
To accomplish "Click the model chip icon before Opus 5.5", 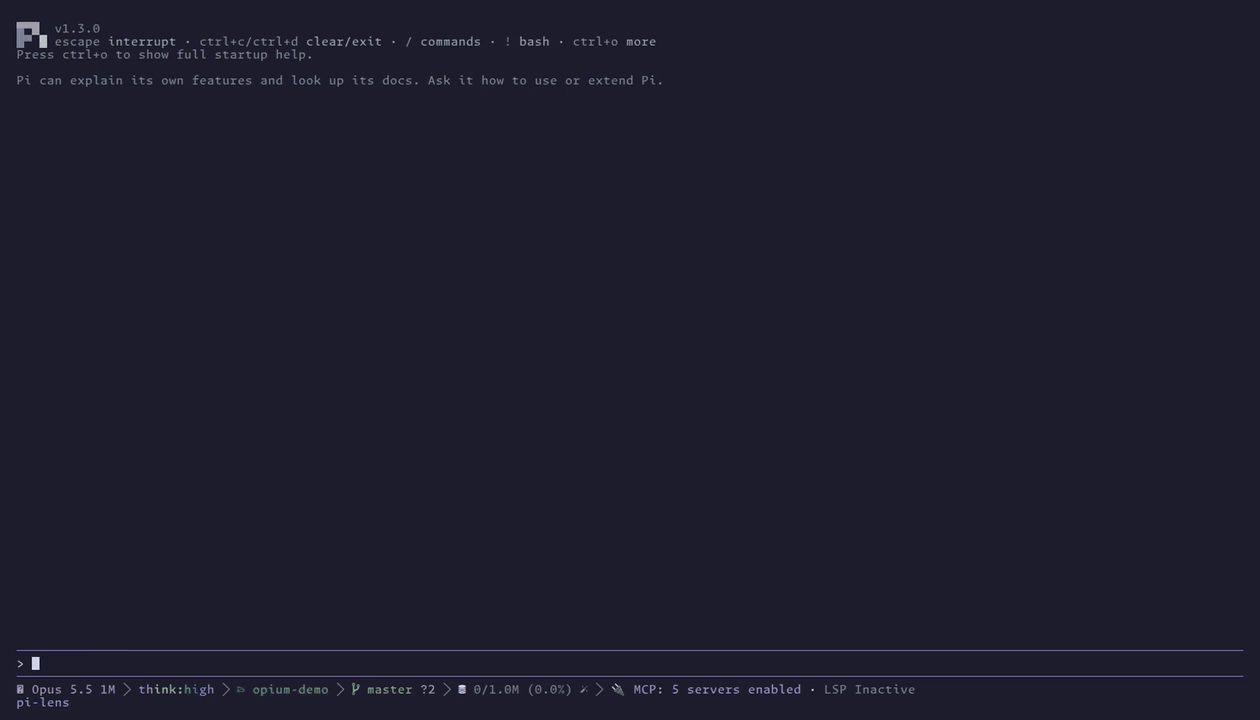I will pos(20,689).
